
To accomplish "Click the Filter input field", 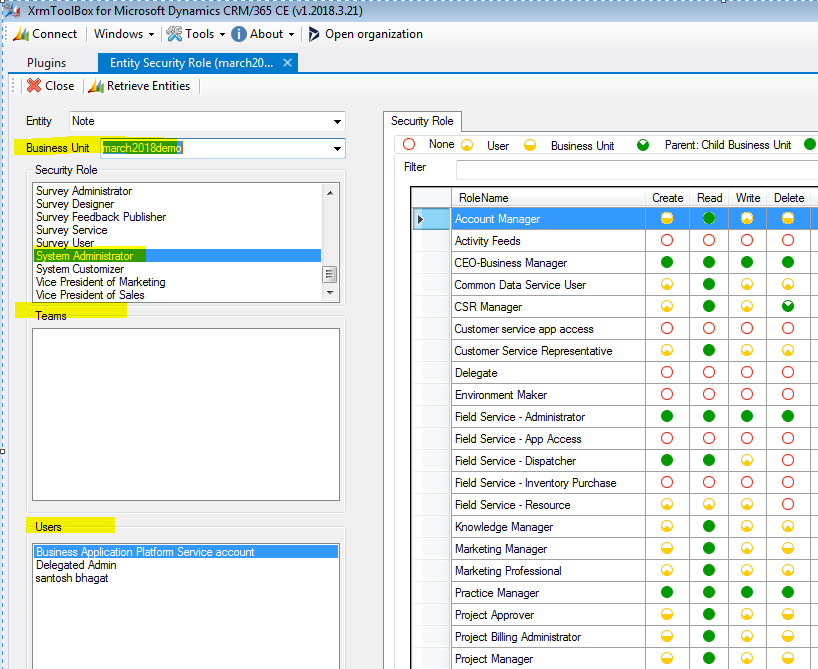I will 636,169.
